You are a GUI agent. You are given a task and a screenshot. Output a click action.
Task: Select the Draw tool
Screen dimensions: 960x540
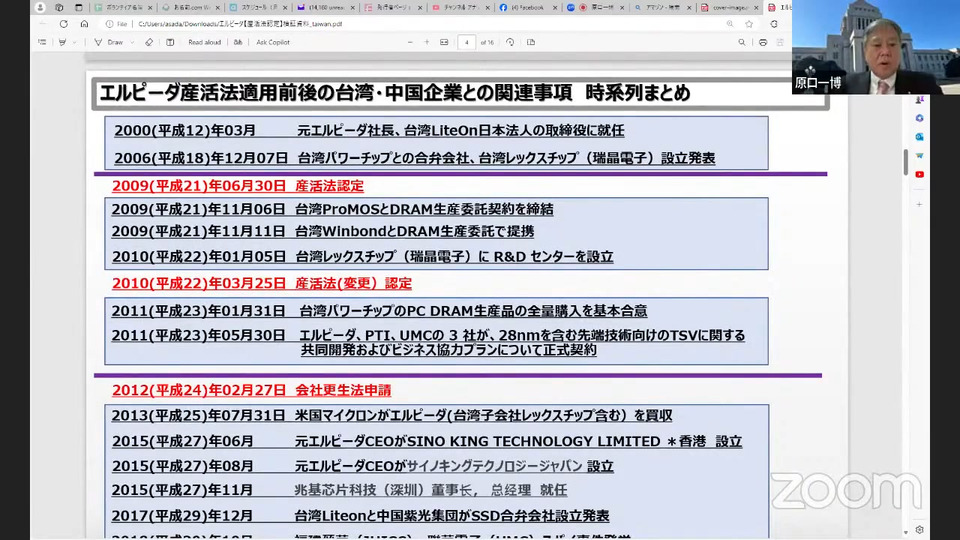point(109,42)
